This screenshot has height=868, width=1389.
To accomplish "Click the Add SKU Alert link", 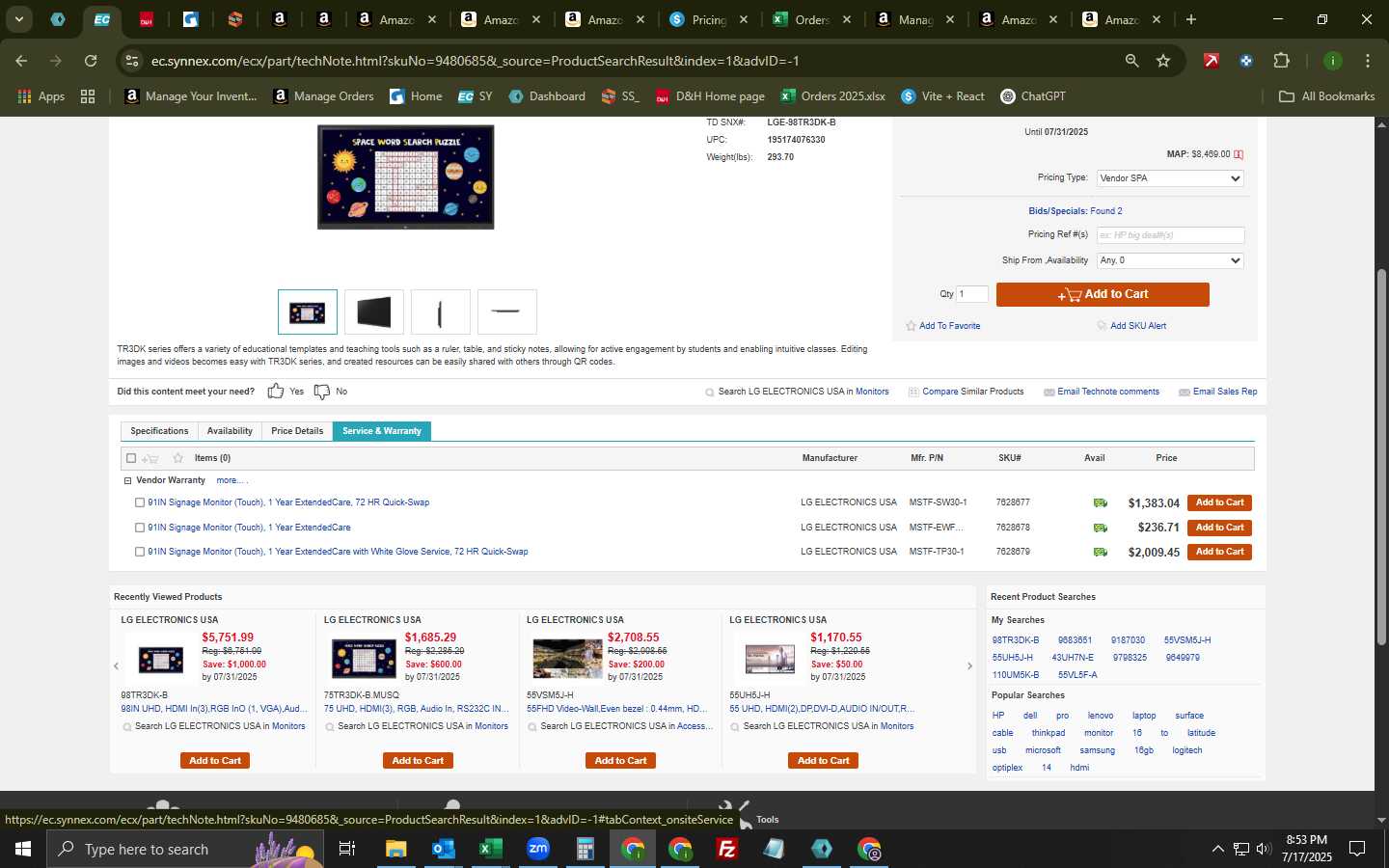I will (x=1138, y=326).
